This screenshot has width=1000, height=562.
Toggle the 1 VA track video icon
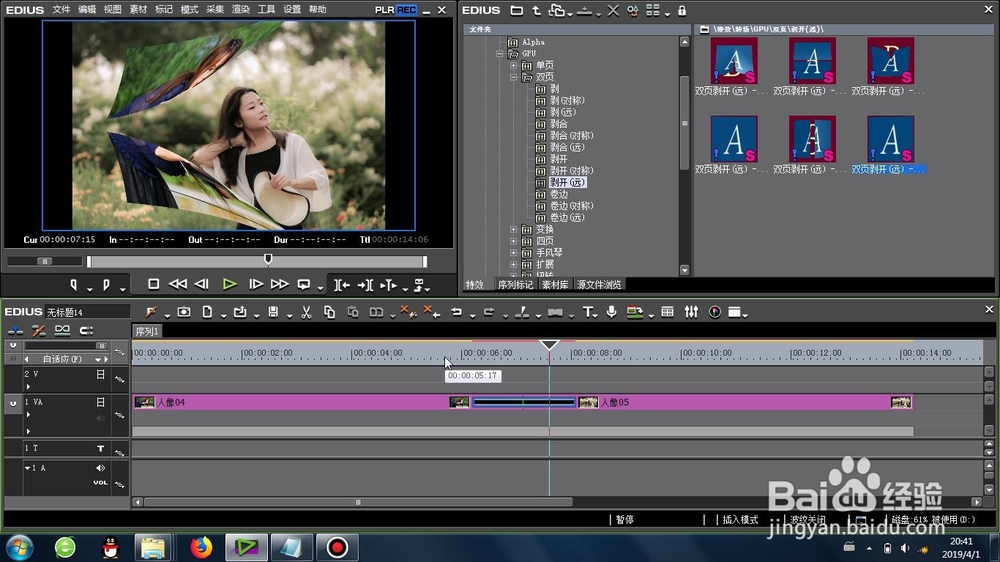100,402
